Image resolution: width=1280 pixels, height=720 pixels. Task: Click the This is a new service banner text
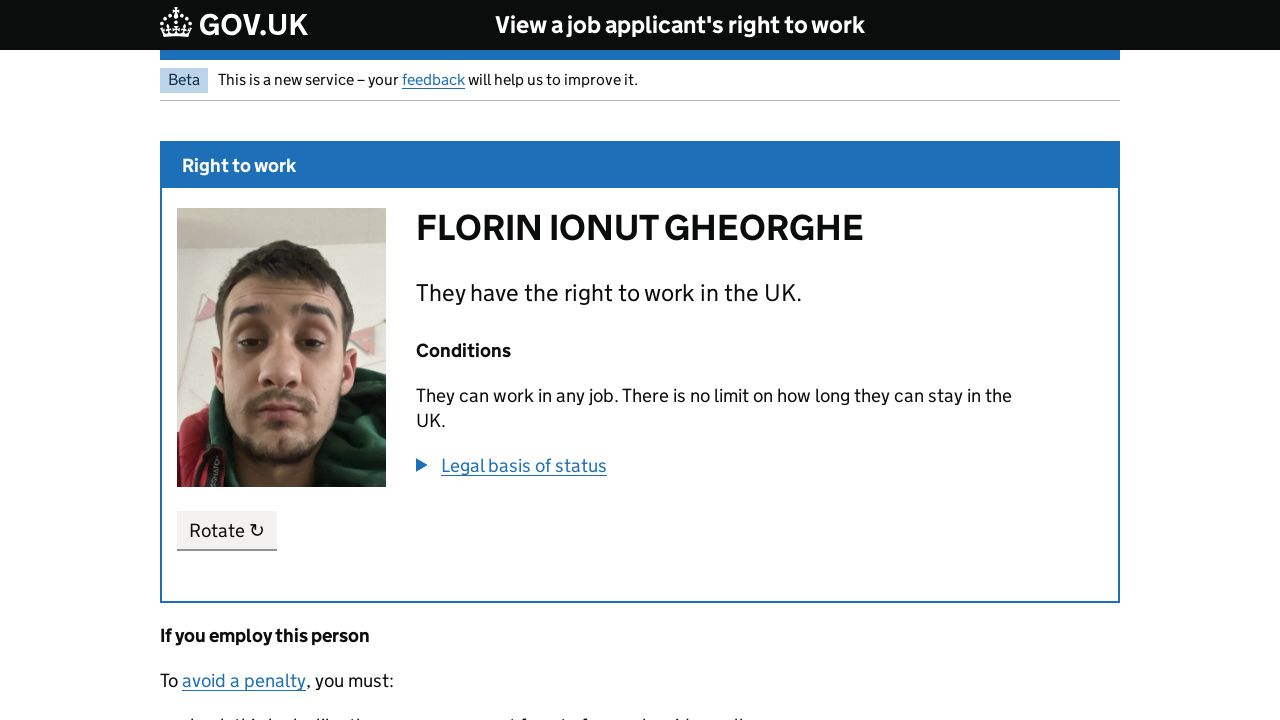coord(308,80)
